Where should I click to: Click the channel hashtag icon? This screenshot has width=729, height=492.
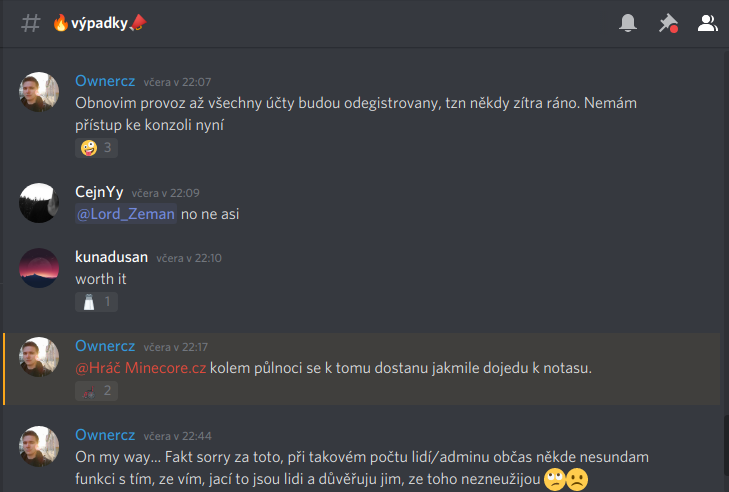click(x=31, y=23)
